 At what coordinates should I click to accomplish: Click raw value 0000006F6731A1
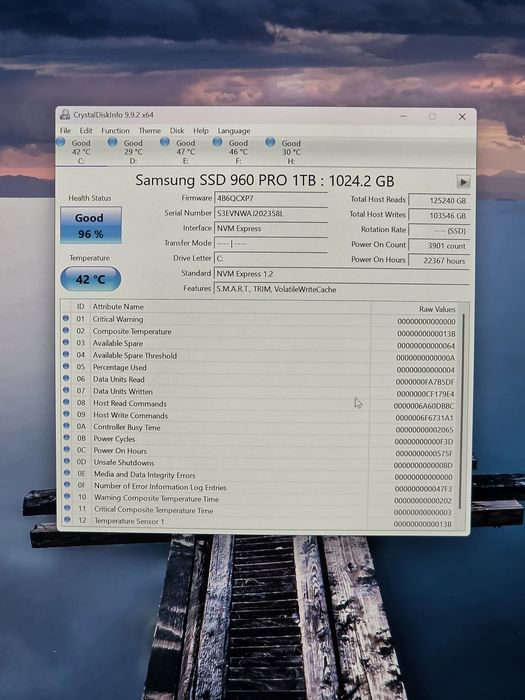pyautogui.click(x=424, y=418)
